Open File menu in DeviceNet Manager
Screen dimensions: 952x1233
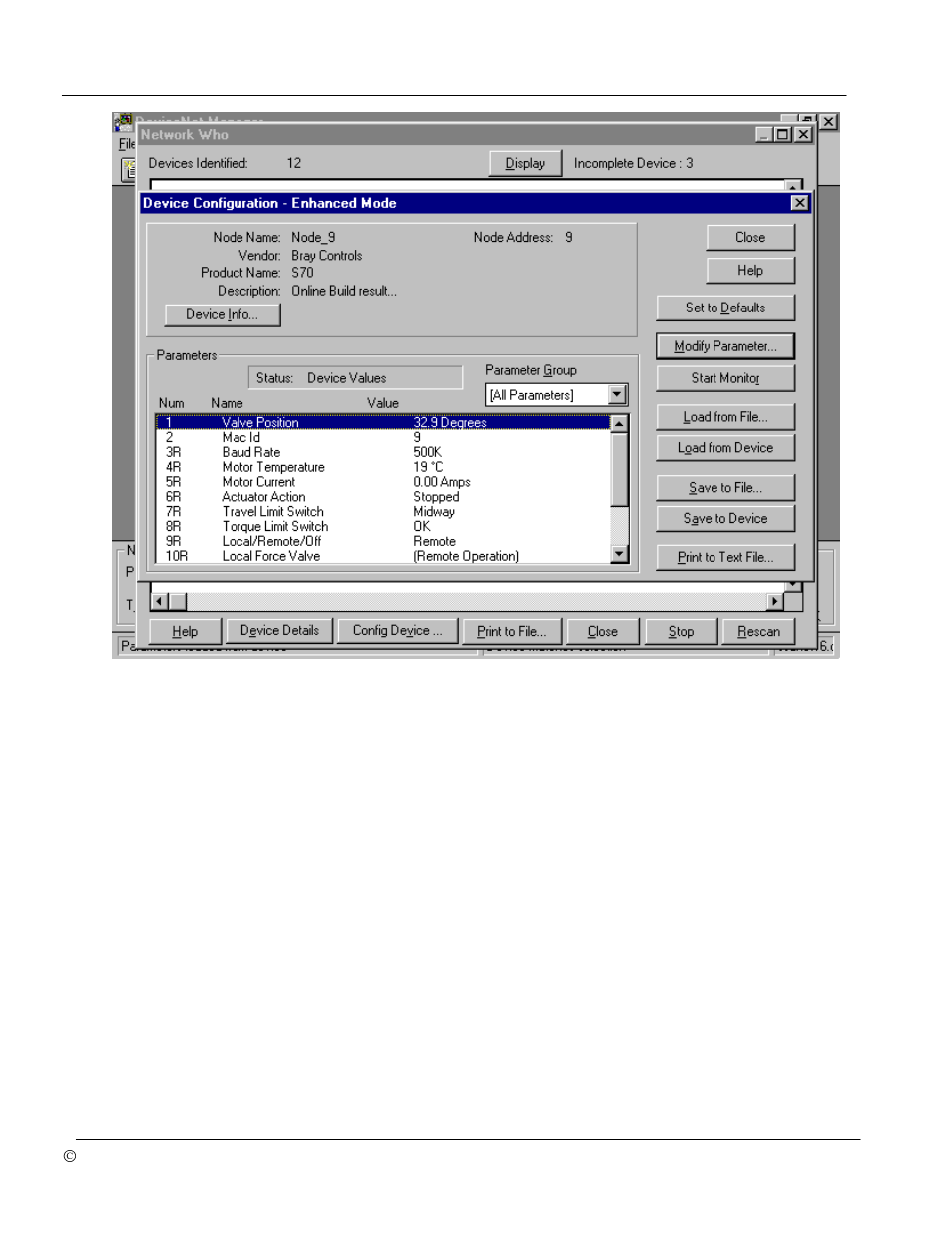(x=126, y=144)
